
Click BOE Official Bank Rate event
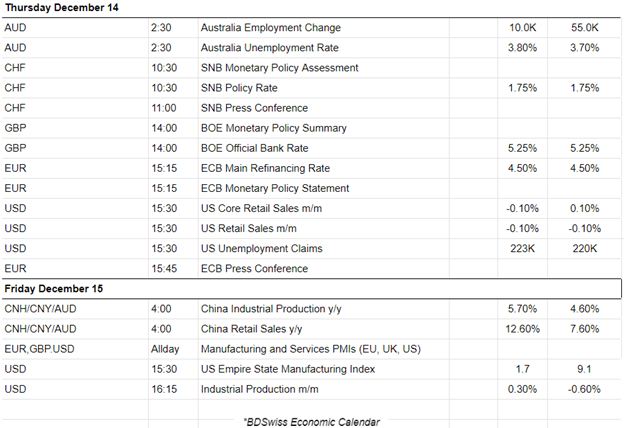point(256,148)
